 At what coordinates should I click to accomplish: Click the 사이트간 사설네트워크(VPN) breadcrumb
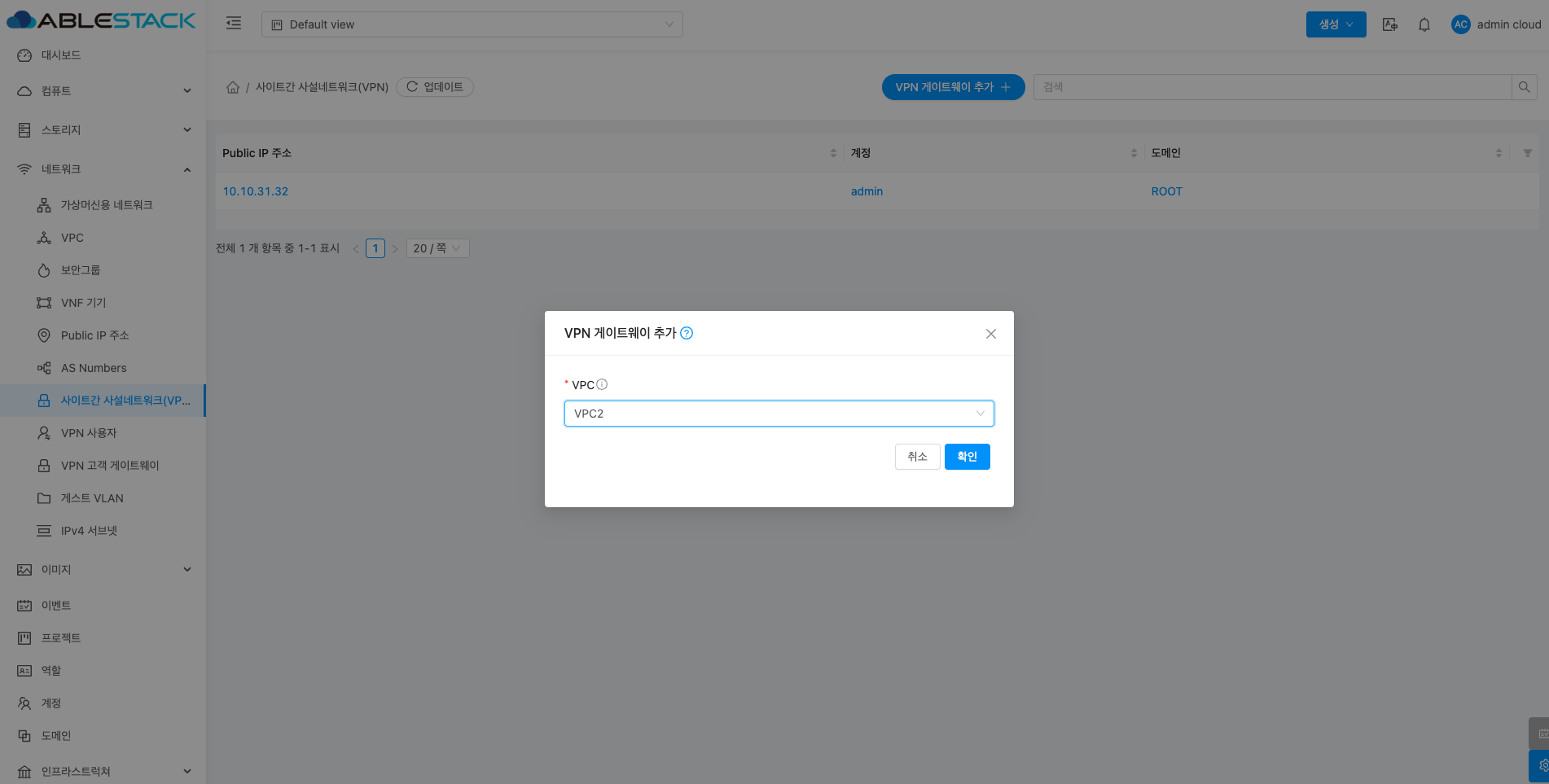(x=323, y=87)
